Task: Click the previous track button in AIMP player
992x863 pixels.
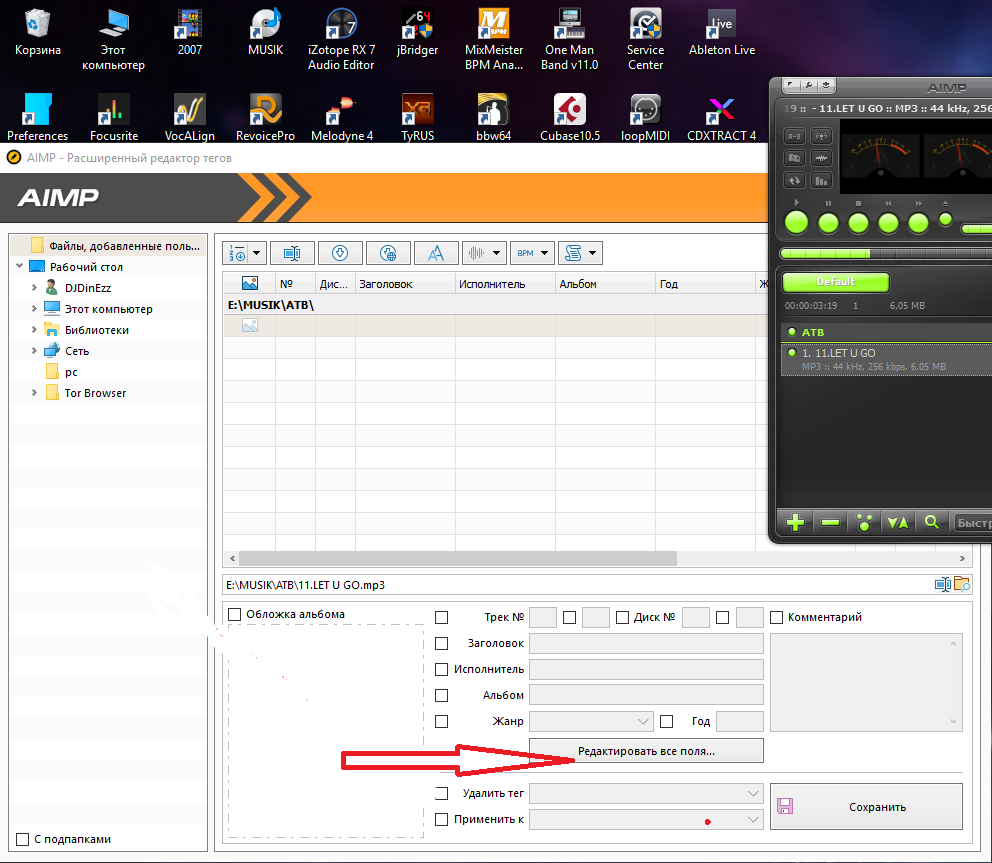Action: point(888,223)
